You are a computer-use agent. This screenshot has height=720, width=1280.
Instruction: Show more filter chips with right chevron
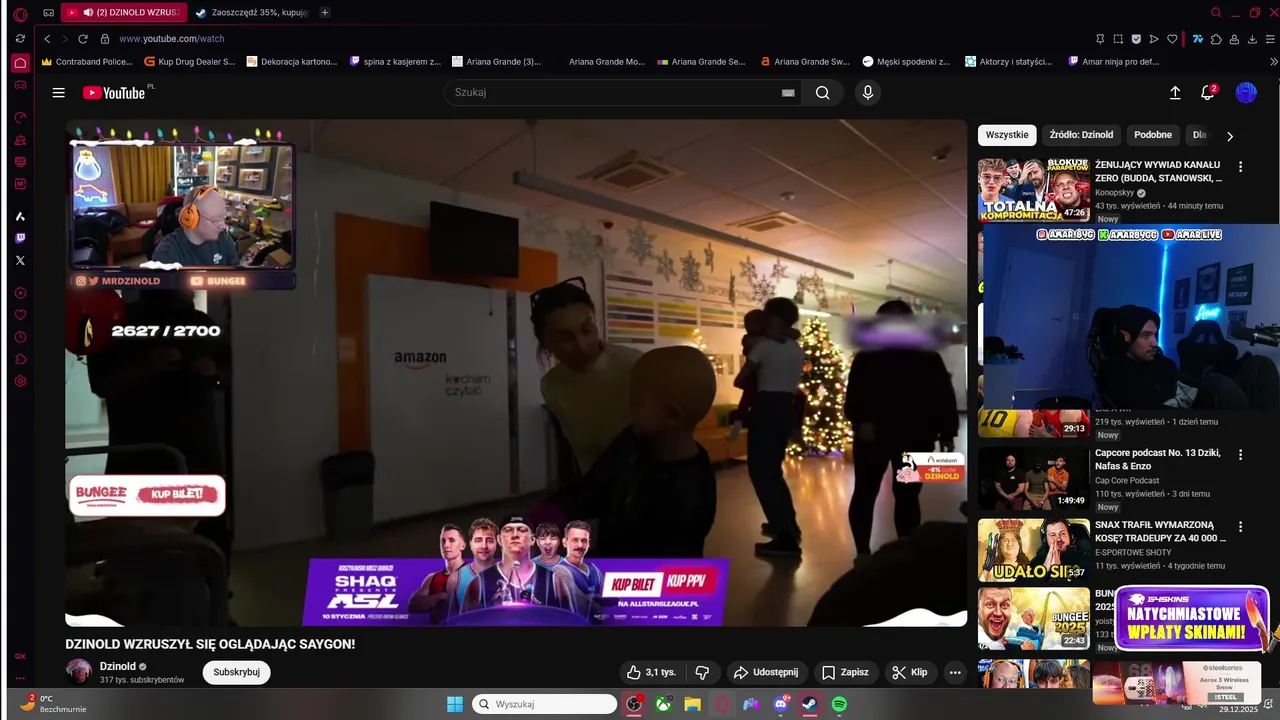click(1230, 136)
